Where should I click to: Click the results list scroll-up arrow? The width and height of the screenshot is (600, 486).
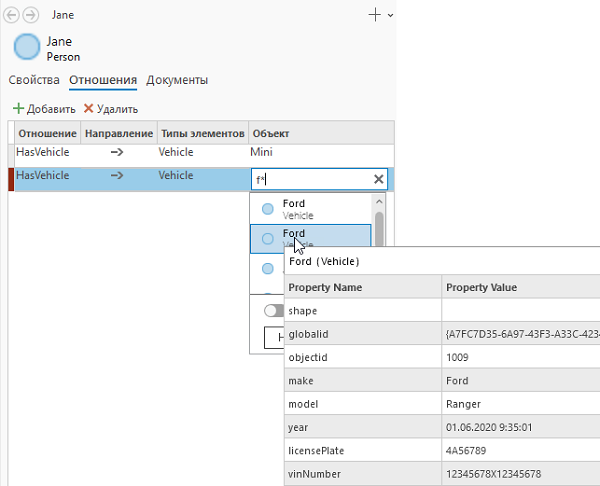click(x=379, y=201)
